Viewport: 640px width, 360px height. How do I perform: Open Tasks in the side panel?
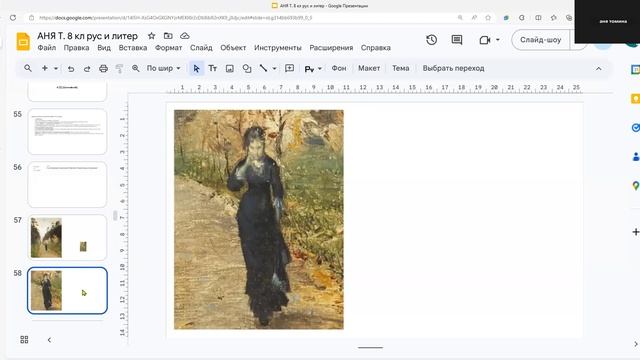(x=636, y=128)
